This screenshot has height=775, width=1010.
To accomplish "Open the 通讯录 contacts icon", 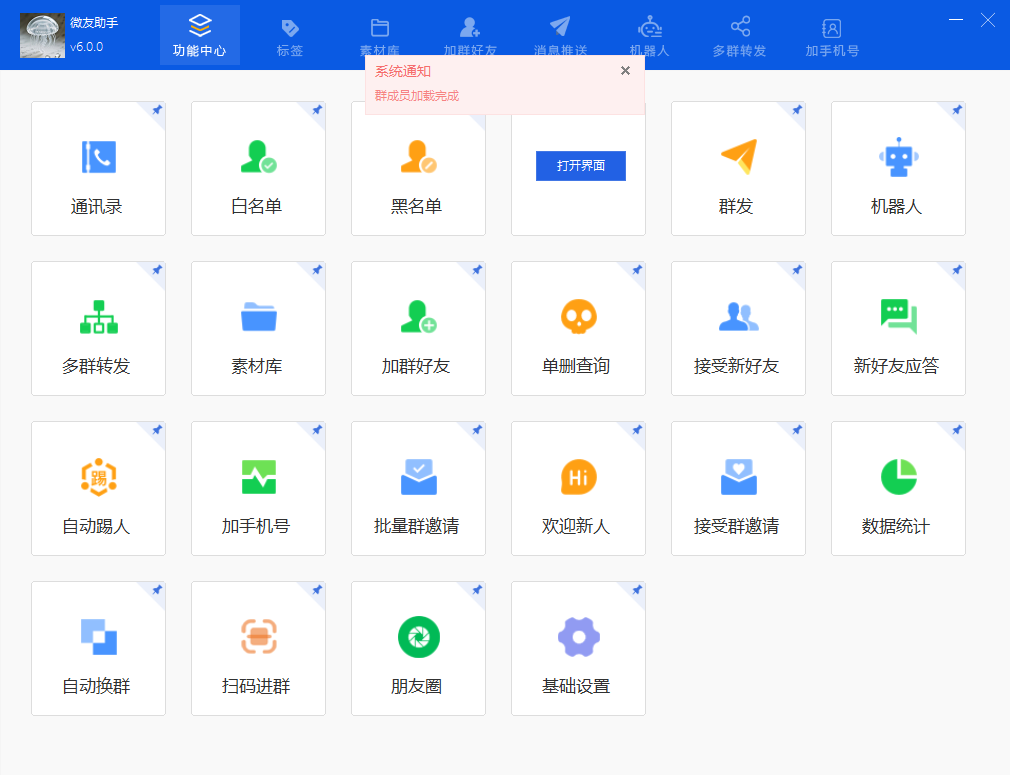I will (x=98, y=157).
